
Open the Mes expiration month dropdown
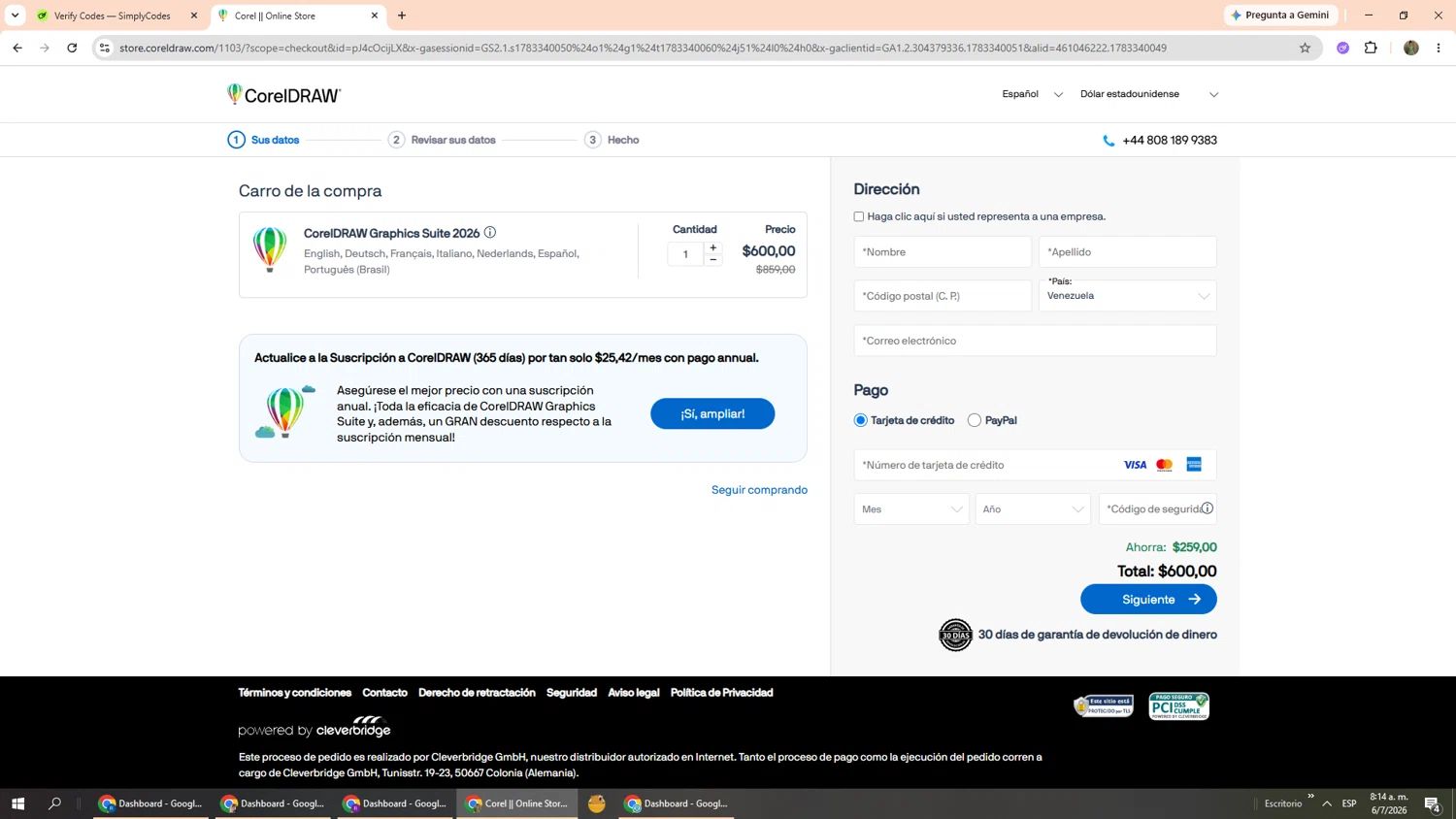pos(911,509)
